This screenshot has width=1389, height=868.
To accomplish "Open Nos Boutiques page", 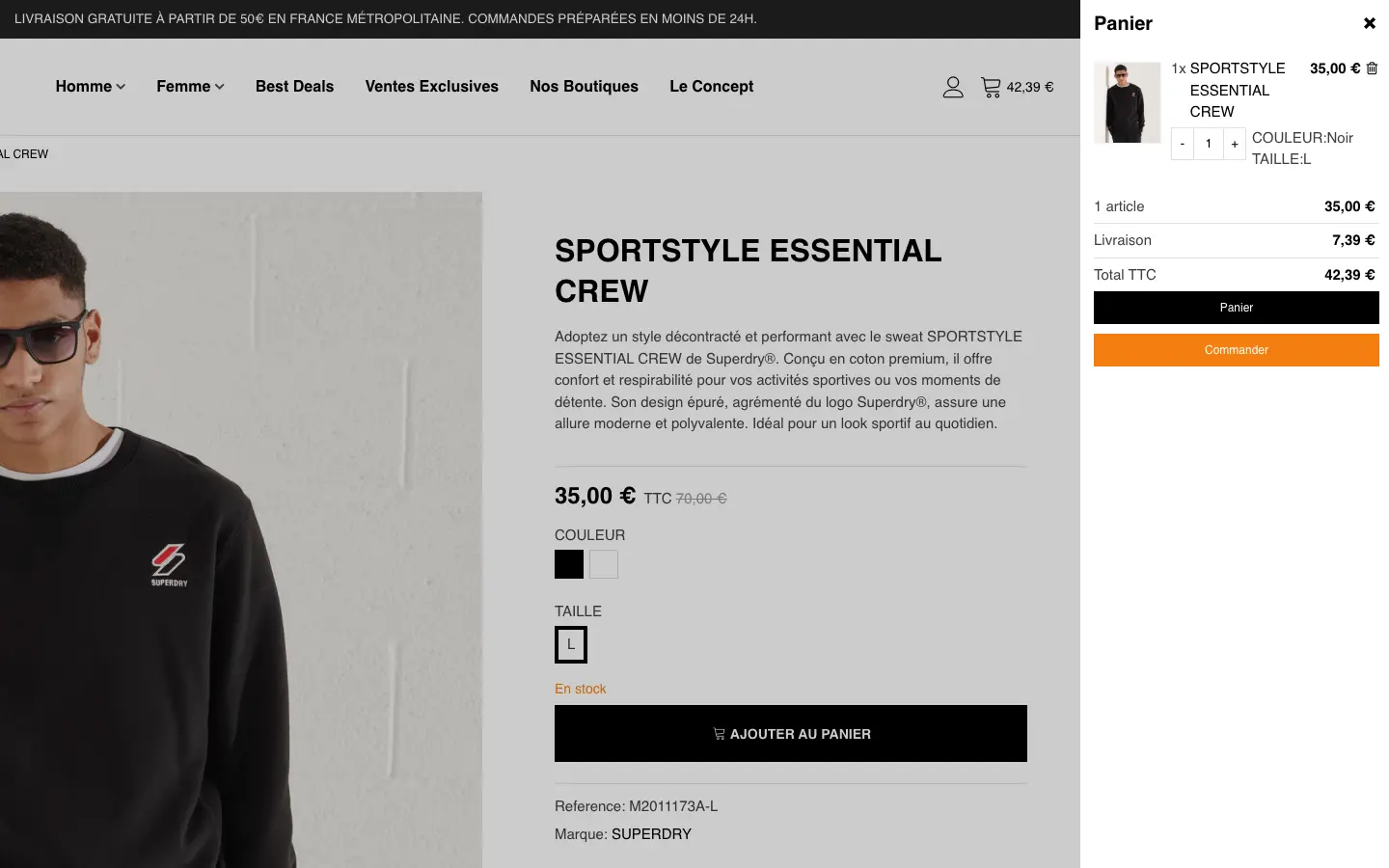I will point(584,87).
